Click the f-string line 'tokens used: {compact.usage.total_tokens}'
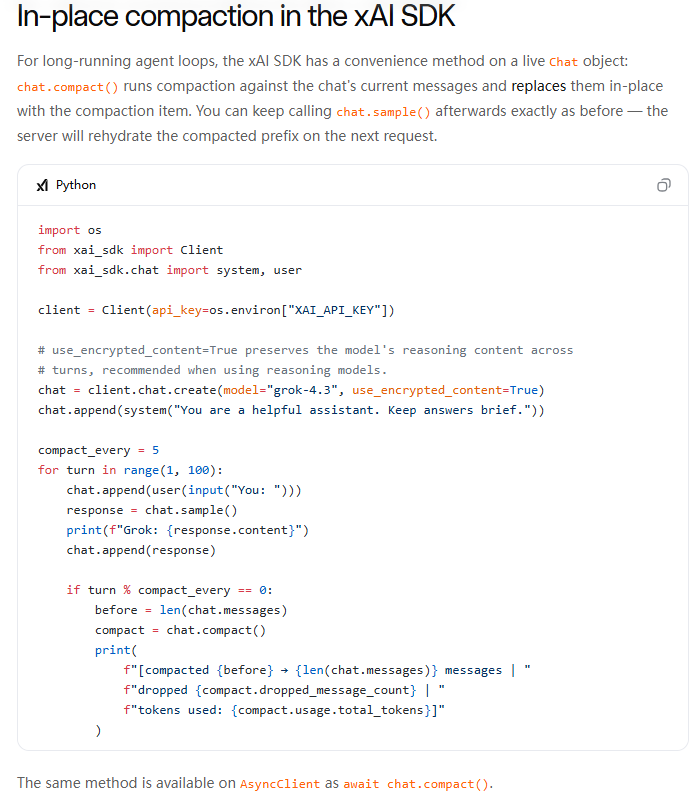The width and height of the screenshot is (693, 796). 284,710
